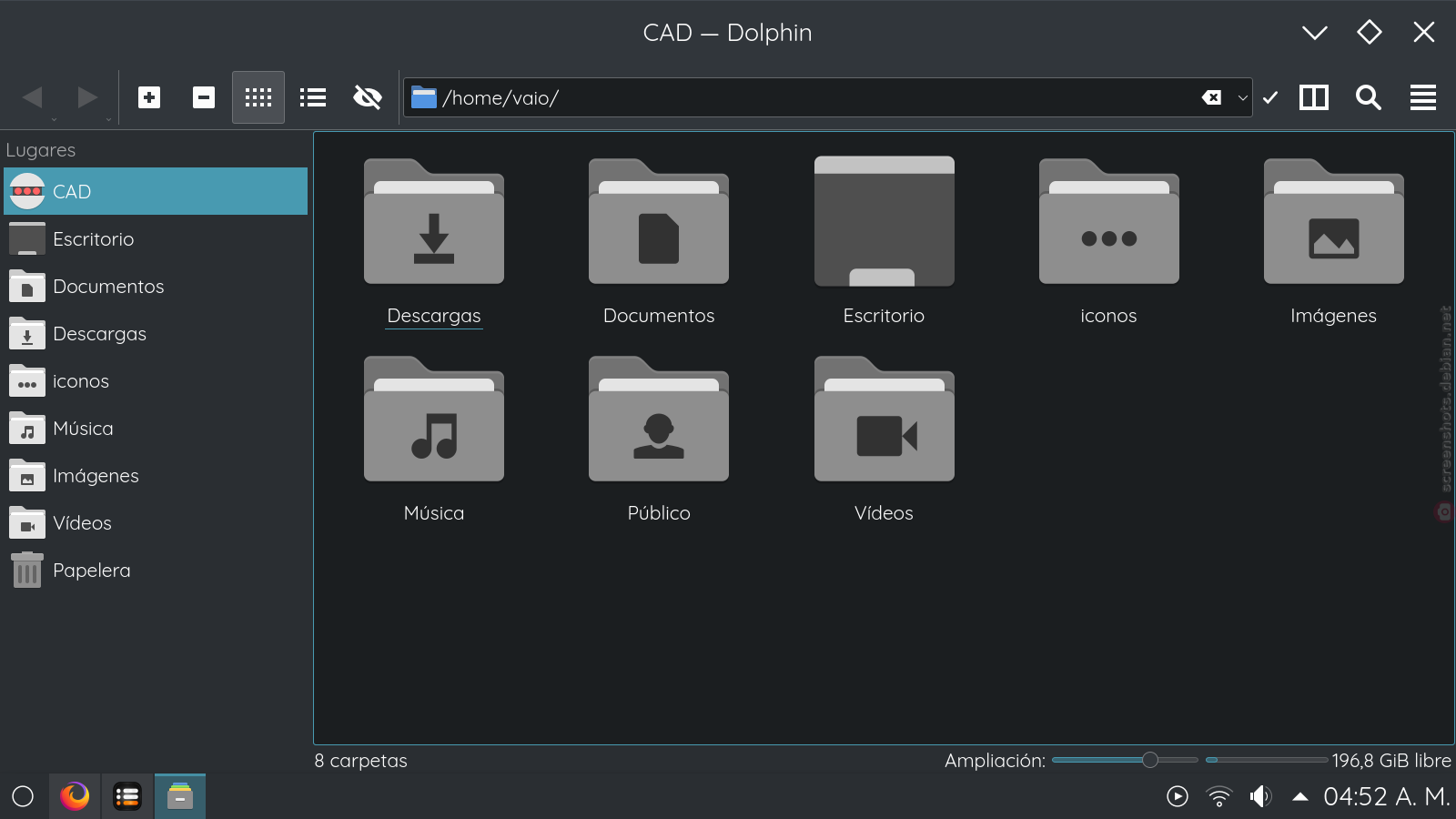Click the 04:52 A. M. clock
1456x819 pixels.
(1387, 796)
